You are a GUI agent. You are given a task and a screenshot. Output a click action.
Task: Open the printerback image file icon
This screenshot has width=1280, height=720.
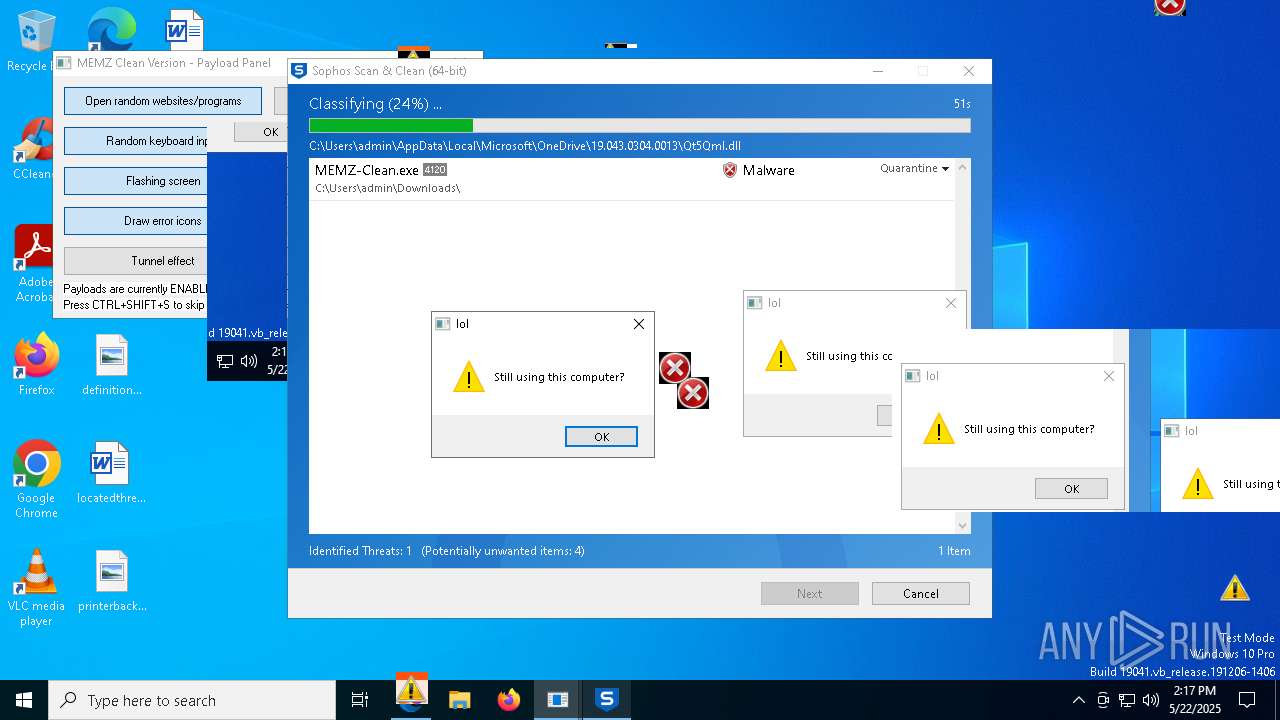click(112, 580)
